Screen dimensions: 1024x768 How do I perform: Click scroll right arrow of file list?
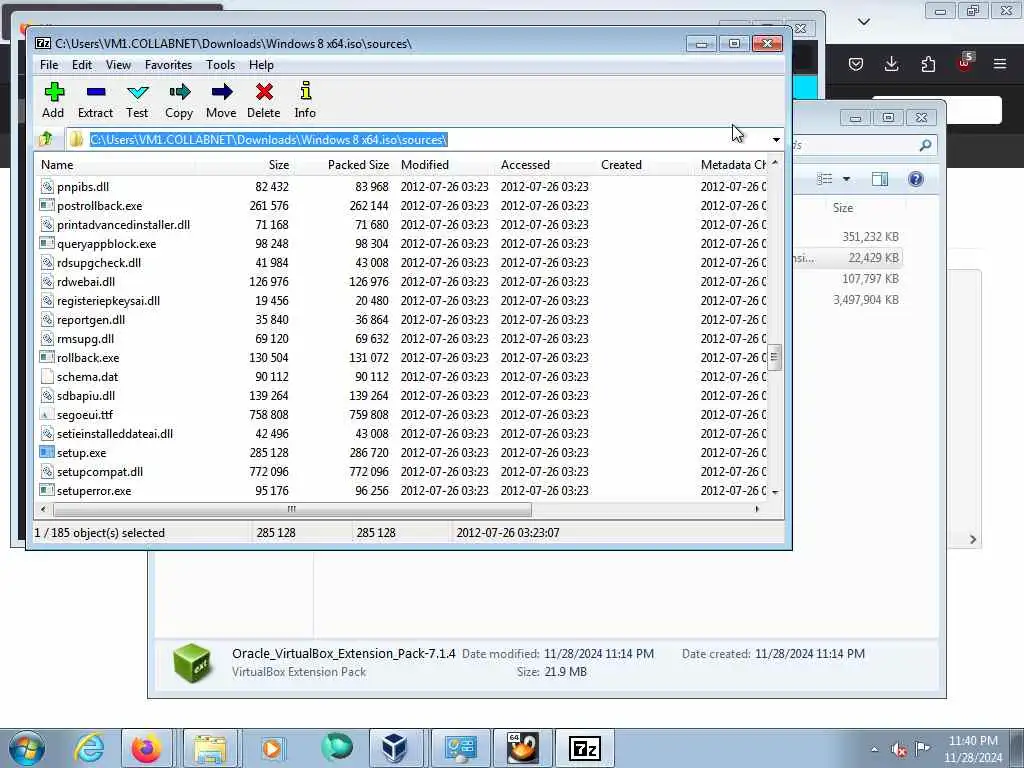click(x=757, y=509)
